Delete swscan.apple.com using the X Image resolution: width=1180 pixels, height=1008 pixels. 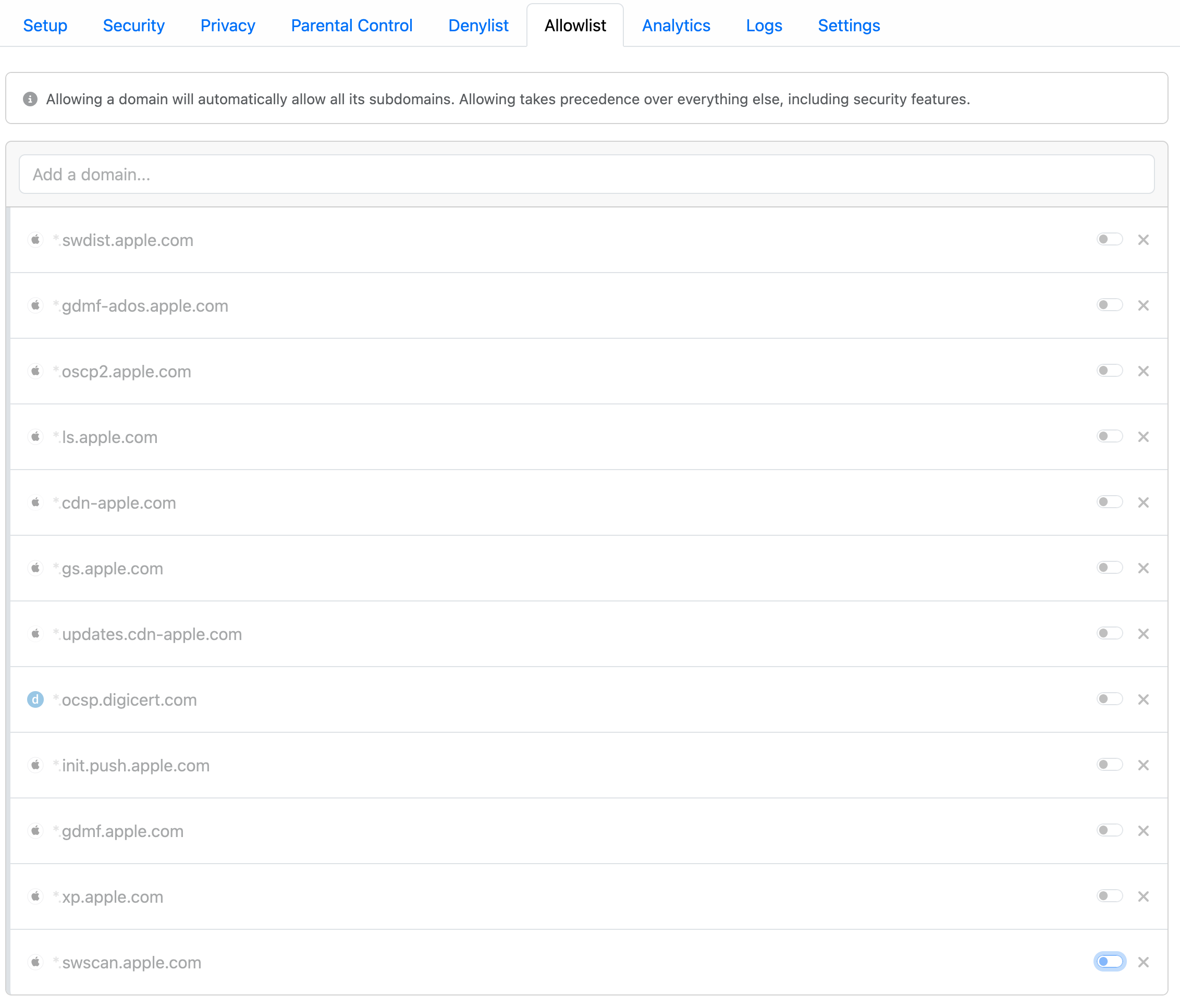point(1143,962)
